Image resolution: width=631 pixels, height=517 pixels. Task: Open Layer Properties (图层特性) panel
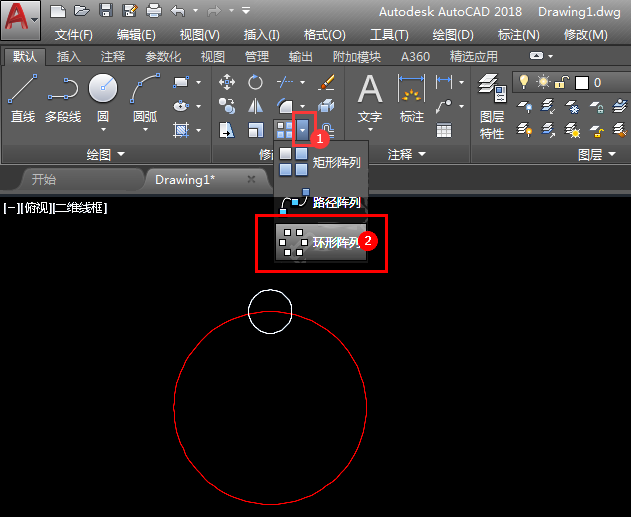point(492,106)
